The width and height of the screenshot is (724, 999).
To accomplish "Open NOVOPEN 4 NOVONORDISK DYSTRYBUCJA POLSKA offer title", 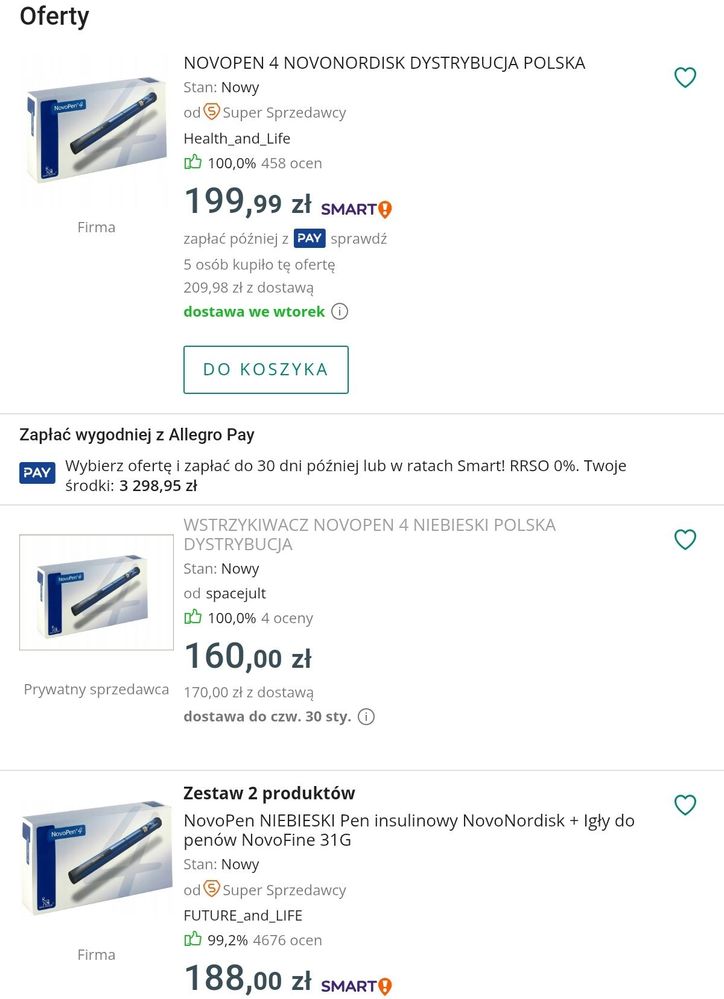I will [384, 63].
